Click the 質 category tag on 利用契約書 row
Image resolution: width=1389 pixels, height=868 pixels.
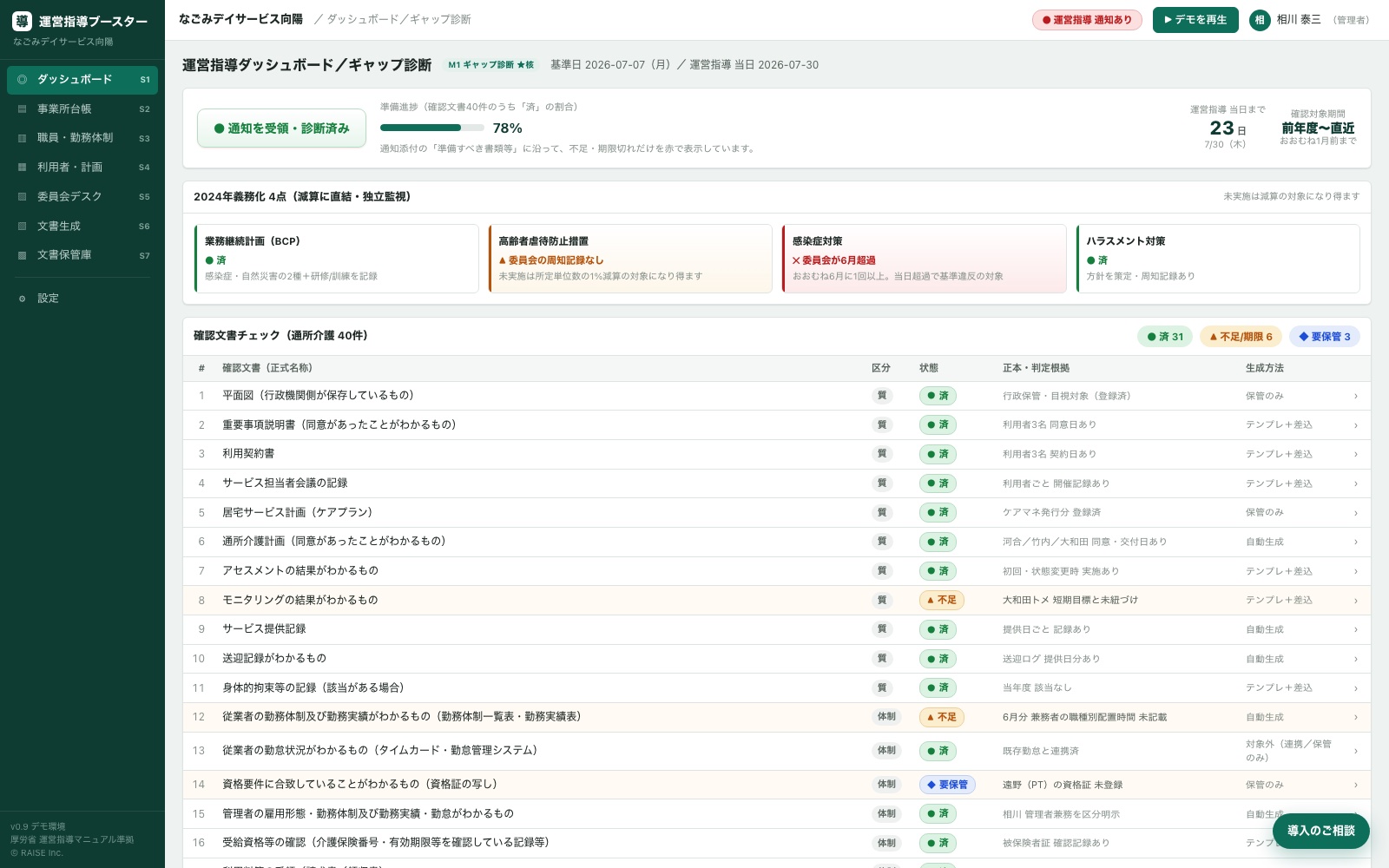tap(882, 454)
